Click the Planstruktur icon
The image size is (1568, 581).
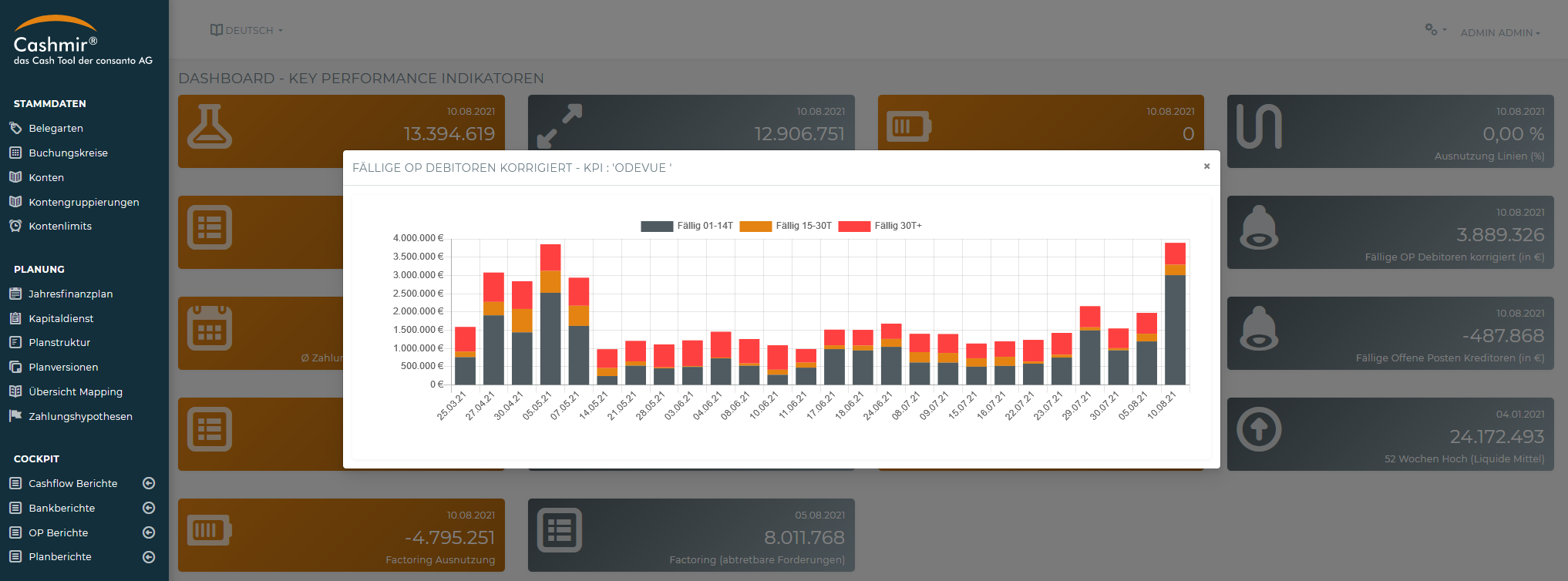(x=15, y=342)
